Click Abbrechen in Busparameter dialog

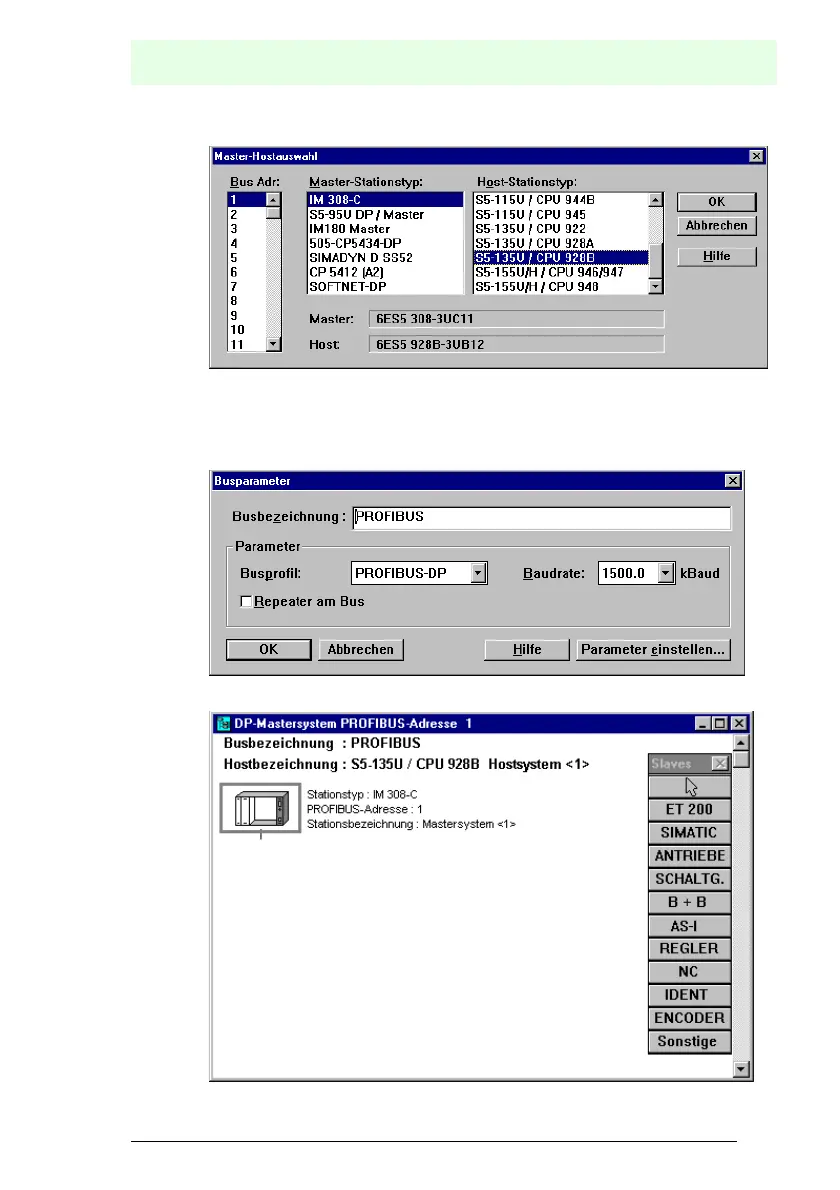(x=360, y=650)
